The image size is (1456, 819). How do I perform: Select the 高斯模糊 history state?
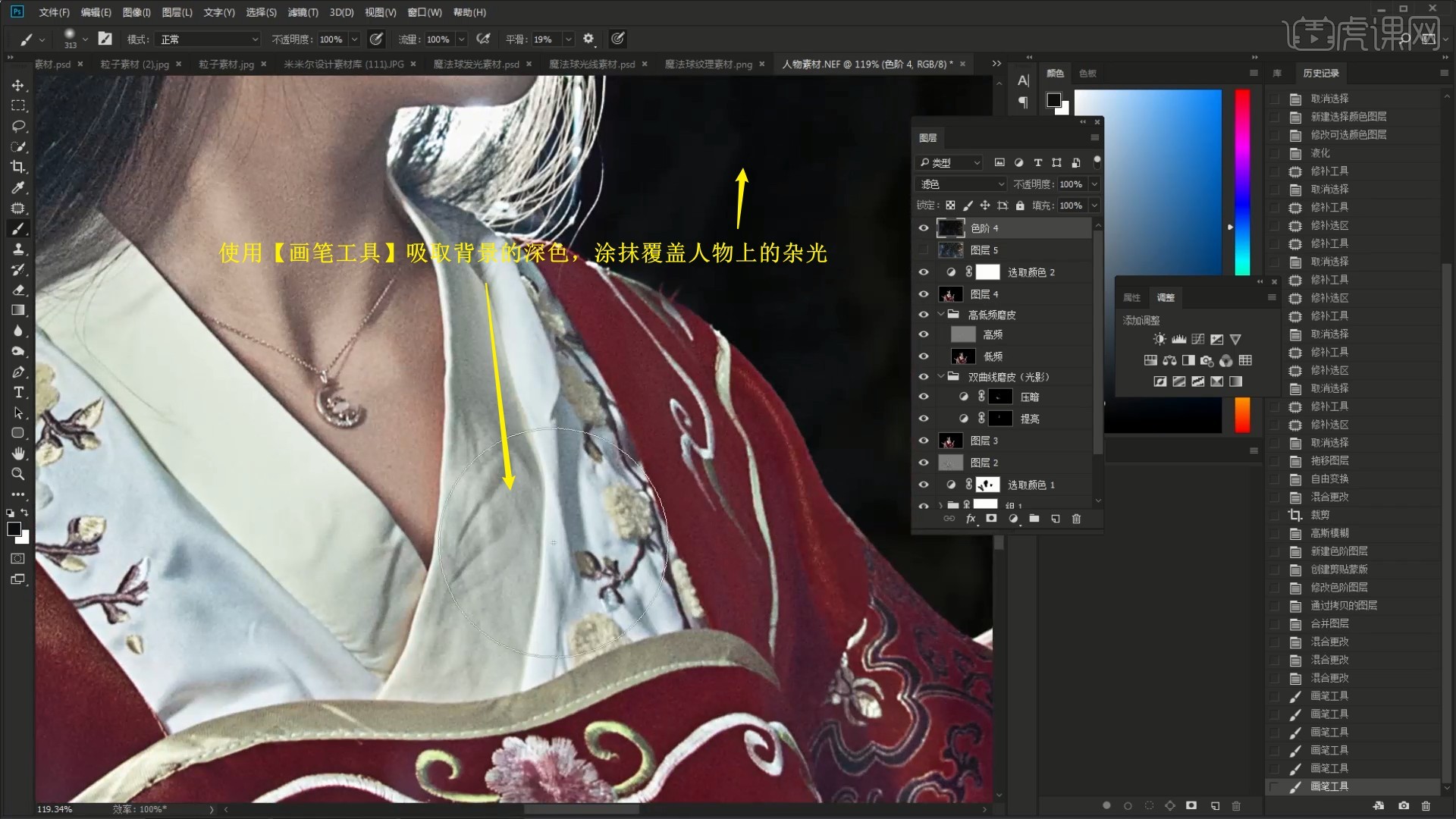[x=1329, y=533]
